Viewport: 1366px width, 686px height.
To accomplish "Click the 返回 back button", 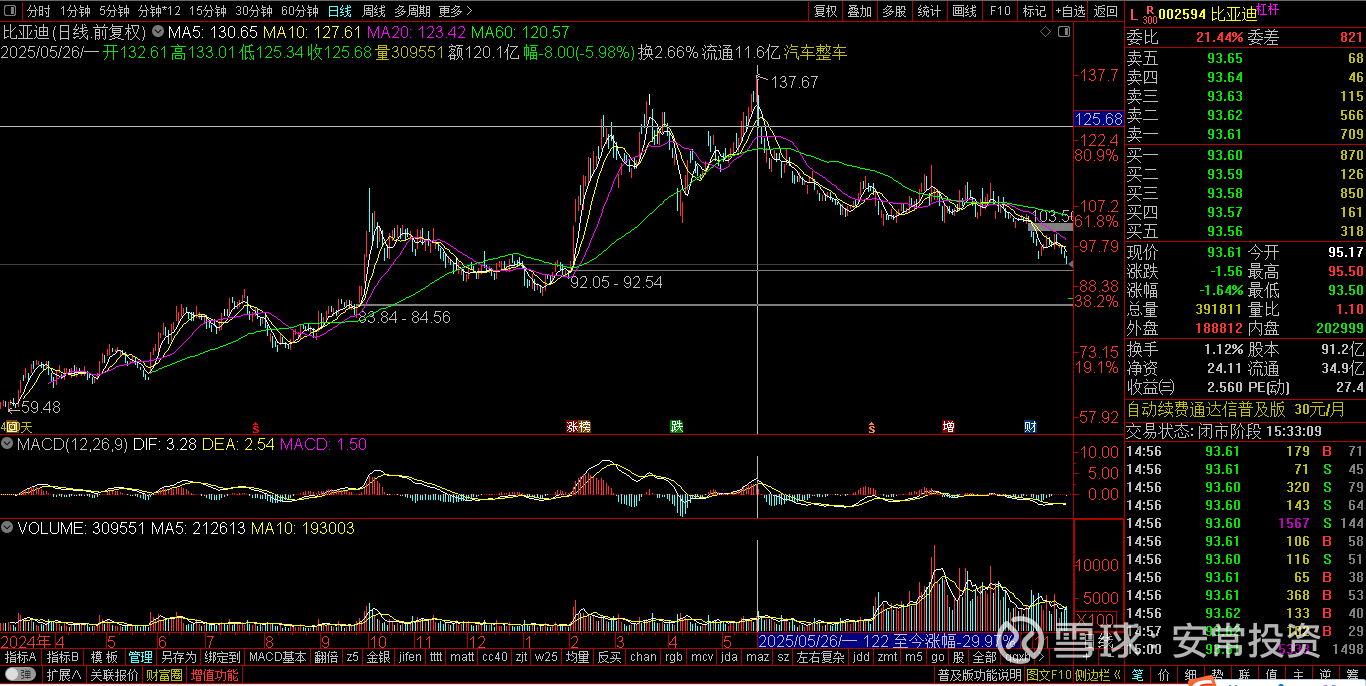I will point(1105,11).
